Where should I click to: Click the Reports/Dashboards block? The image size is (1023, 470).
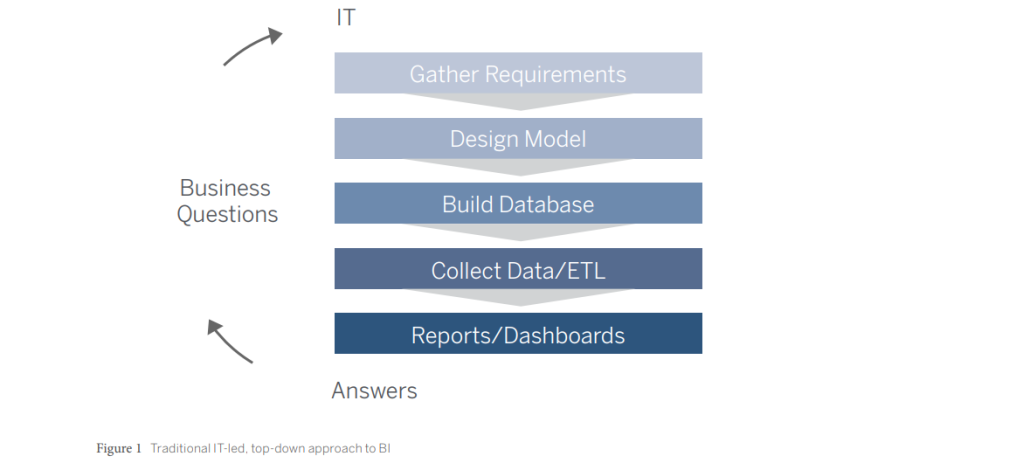(518, 334)
